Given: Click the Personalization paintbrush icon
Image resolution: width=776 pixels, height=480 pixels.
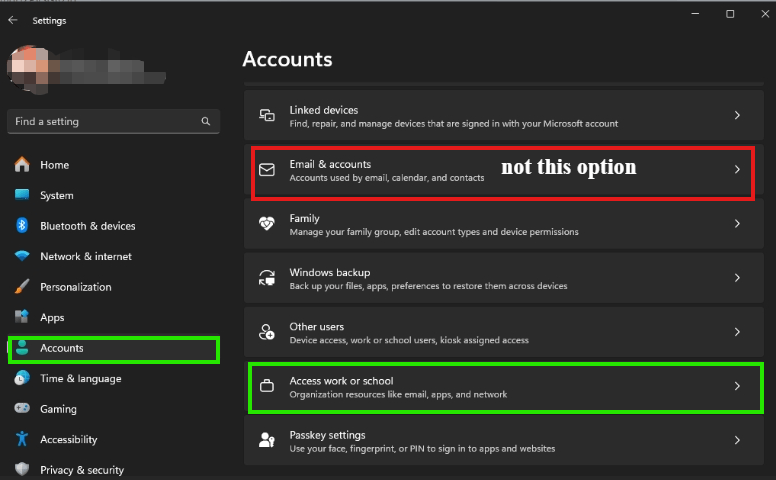Looking at the screenshot, I should (22, 287).
